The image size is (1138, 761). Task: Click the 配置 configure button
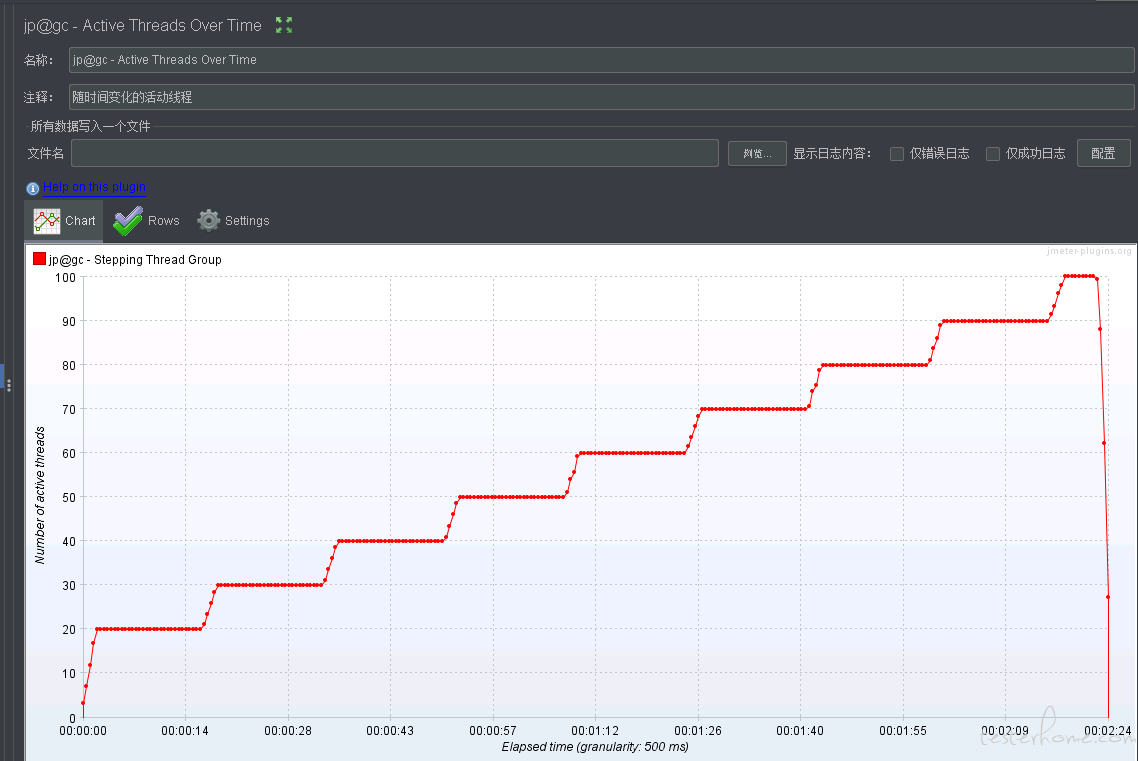[1103, 153]
